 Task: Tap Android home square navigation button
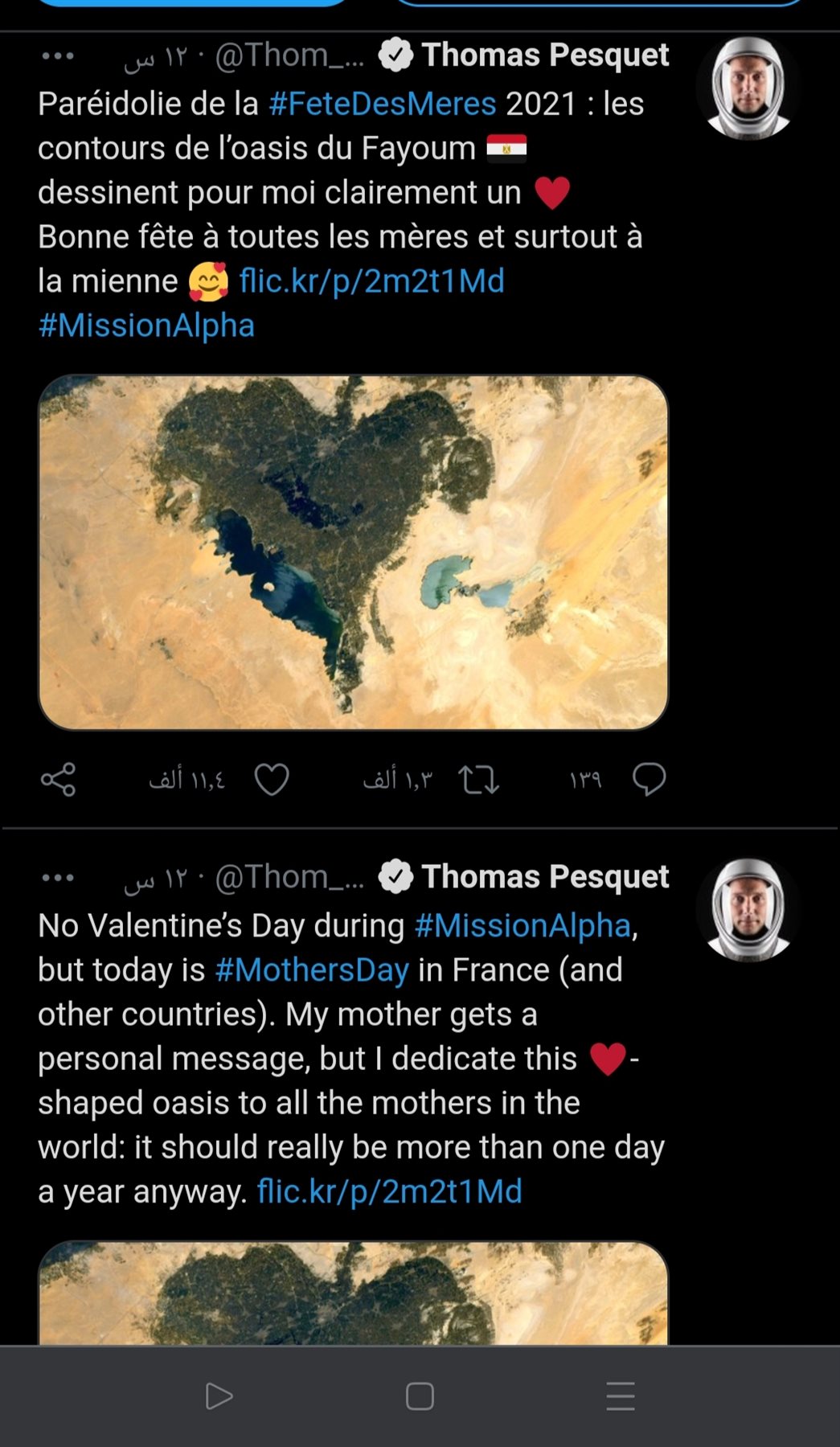point(420,1396)
